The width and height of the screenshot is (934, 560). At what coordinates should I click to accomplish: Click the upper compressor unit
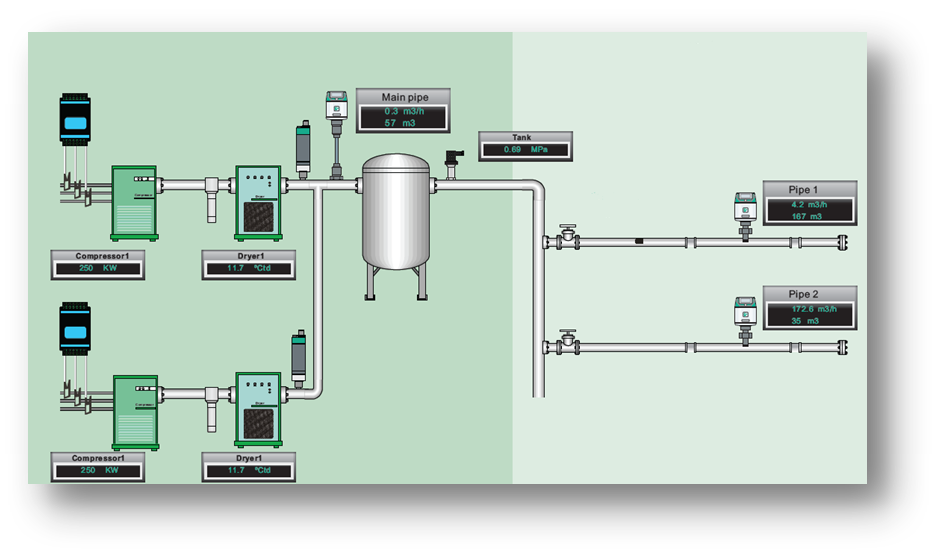(x=135, y=202)
